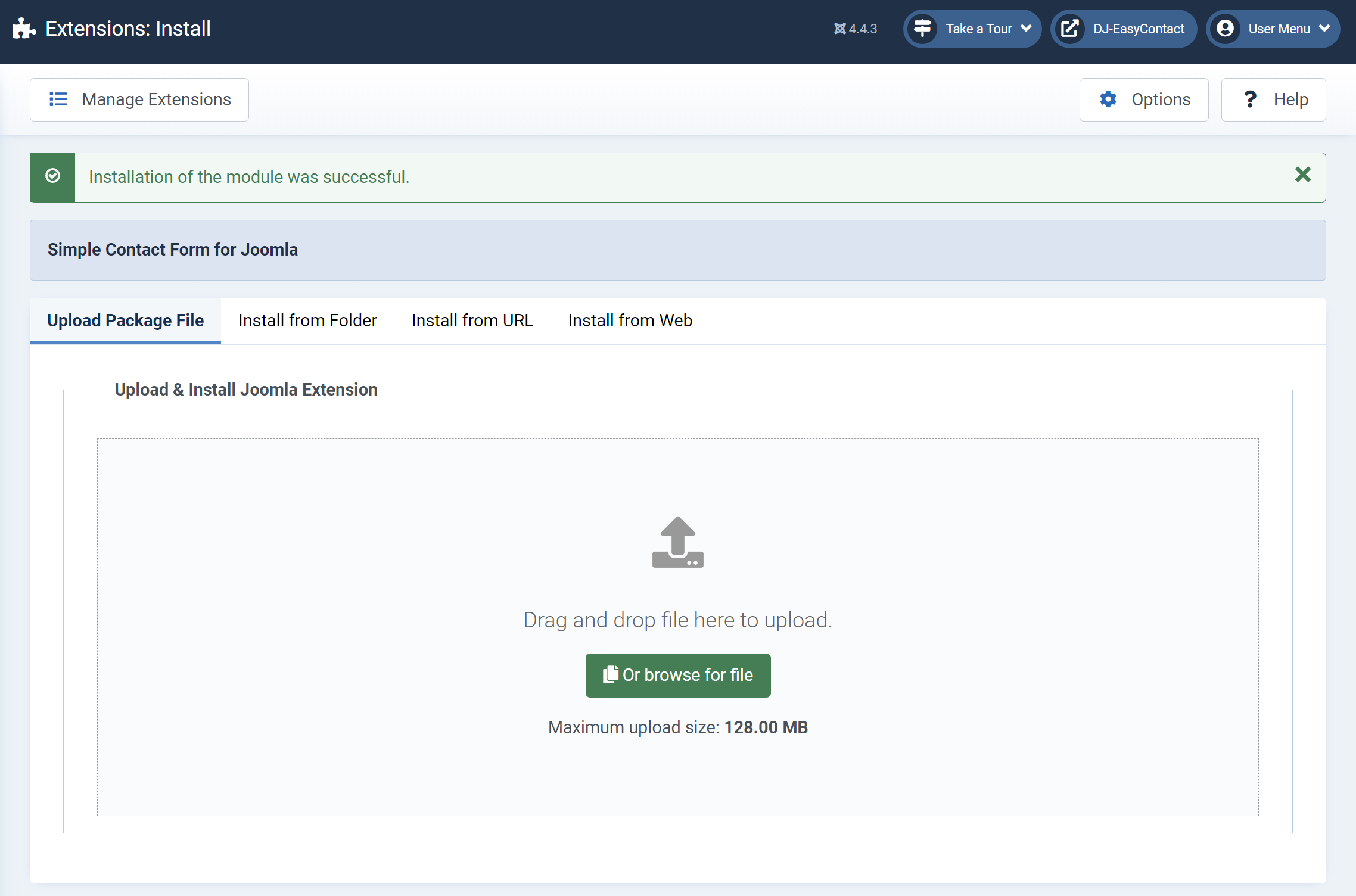
Task: Click the User Menu avatar icon
Action: [1226, 29]
